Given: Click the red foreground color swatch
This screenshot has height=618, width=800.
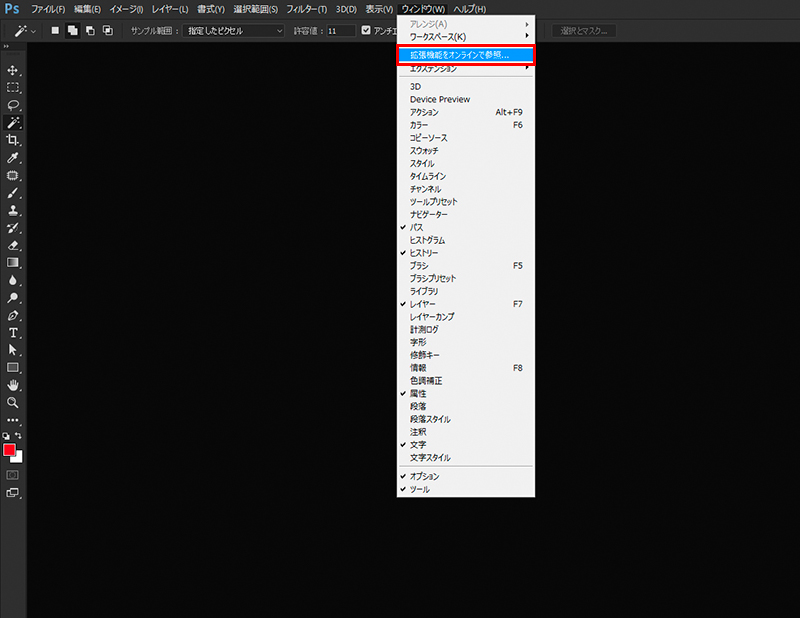Looking at the screenshot, I should pyautogui.click(x=9, y=450).
